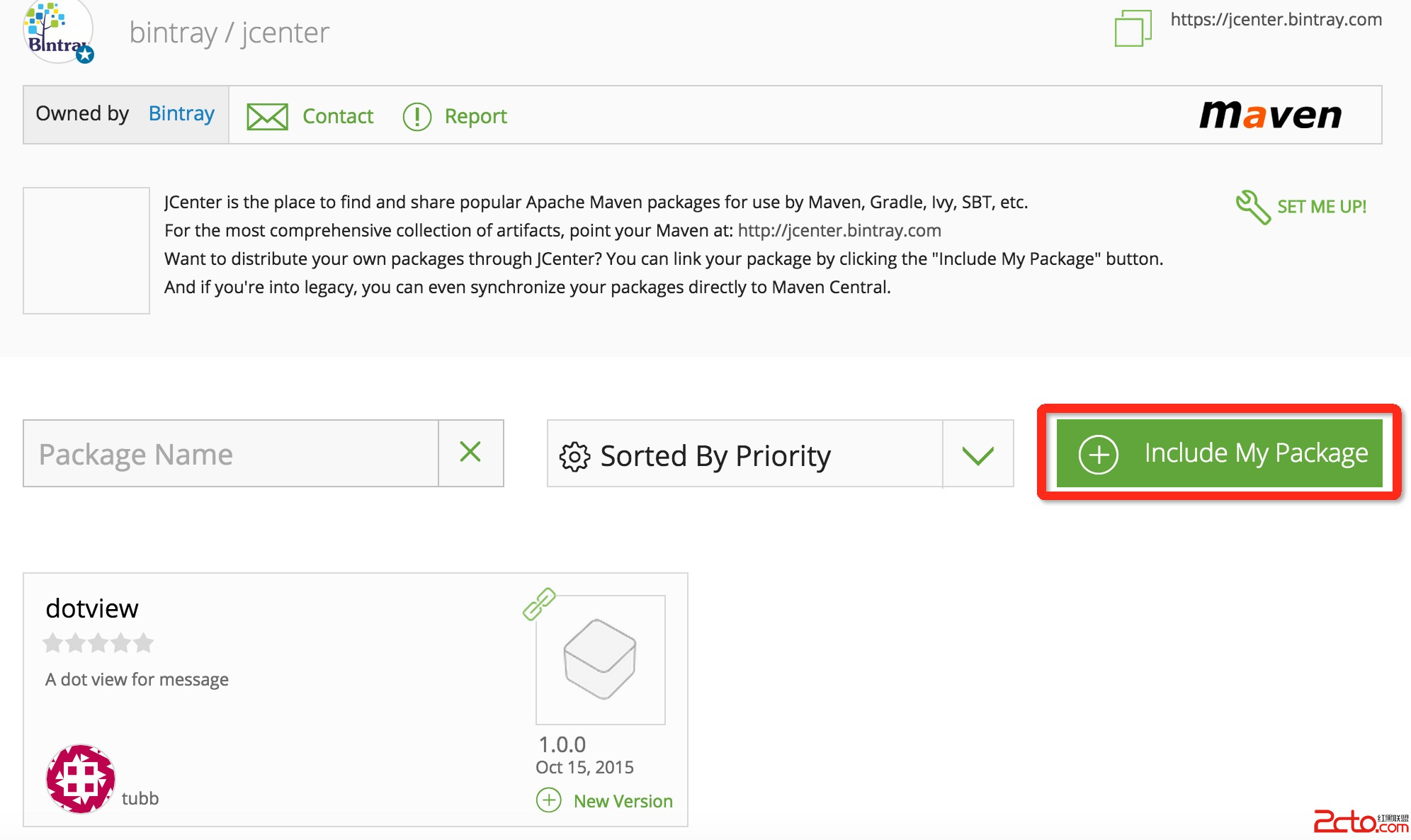Click the Contact link text
The width and height of the screenshot is (1411, 840).
[337, 116]
